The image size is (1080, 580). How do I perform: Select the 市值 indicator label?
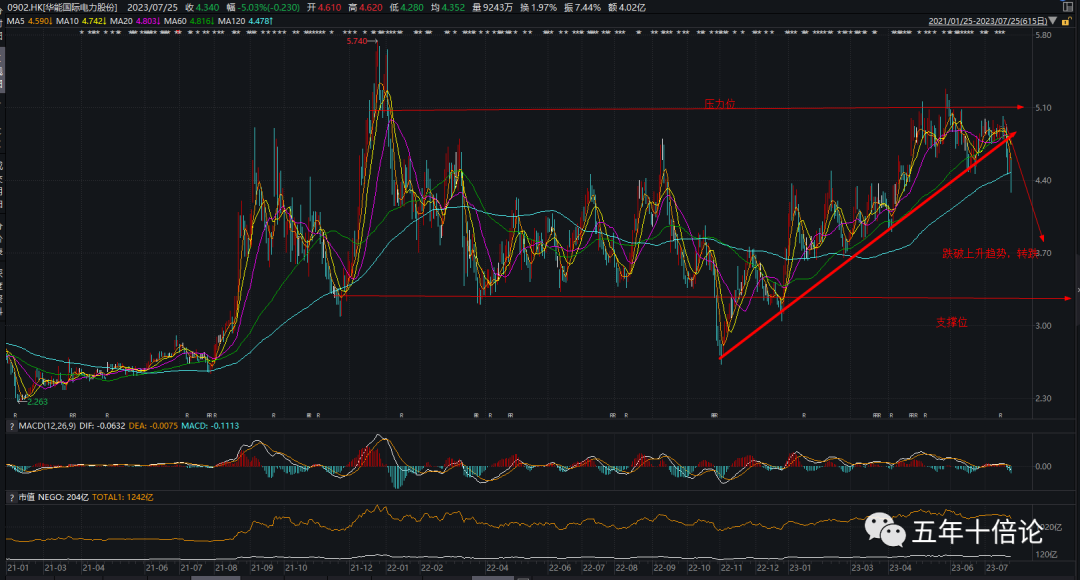point(28,497)
